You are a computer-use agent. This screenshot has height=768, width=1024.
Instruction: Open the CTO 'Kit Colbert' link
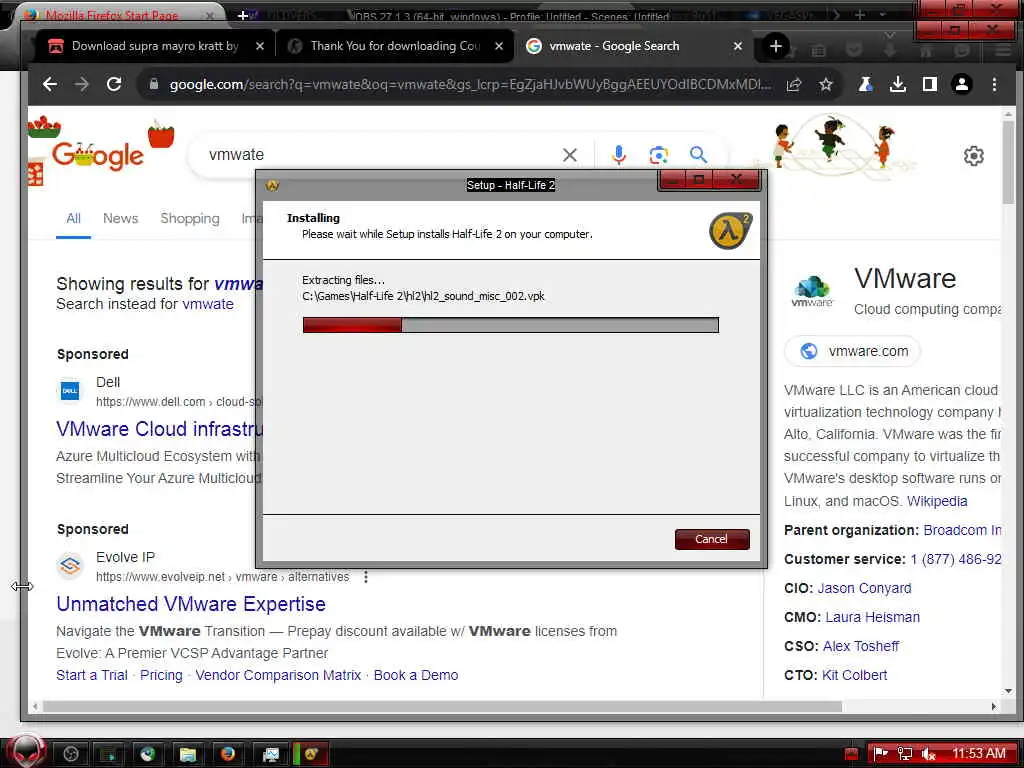(x=855, y=675)
